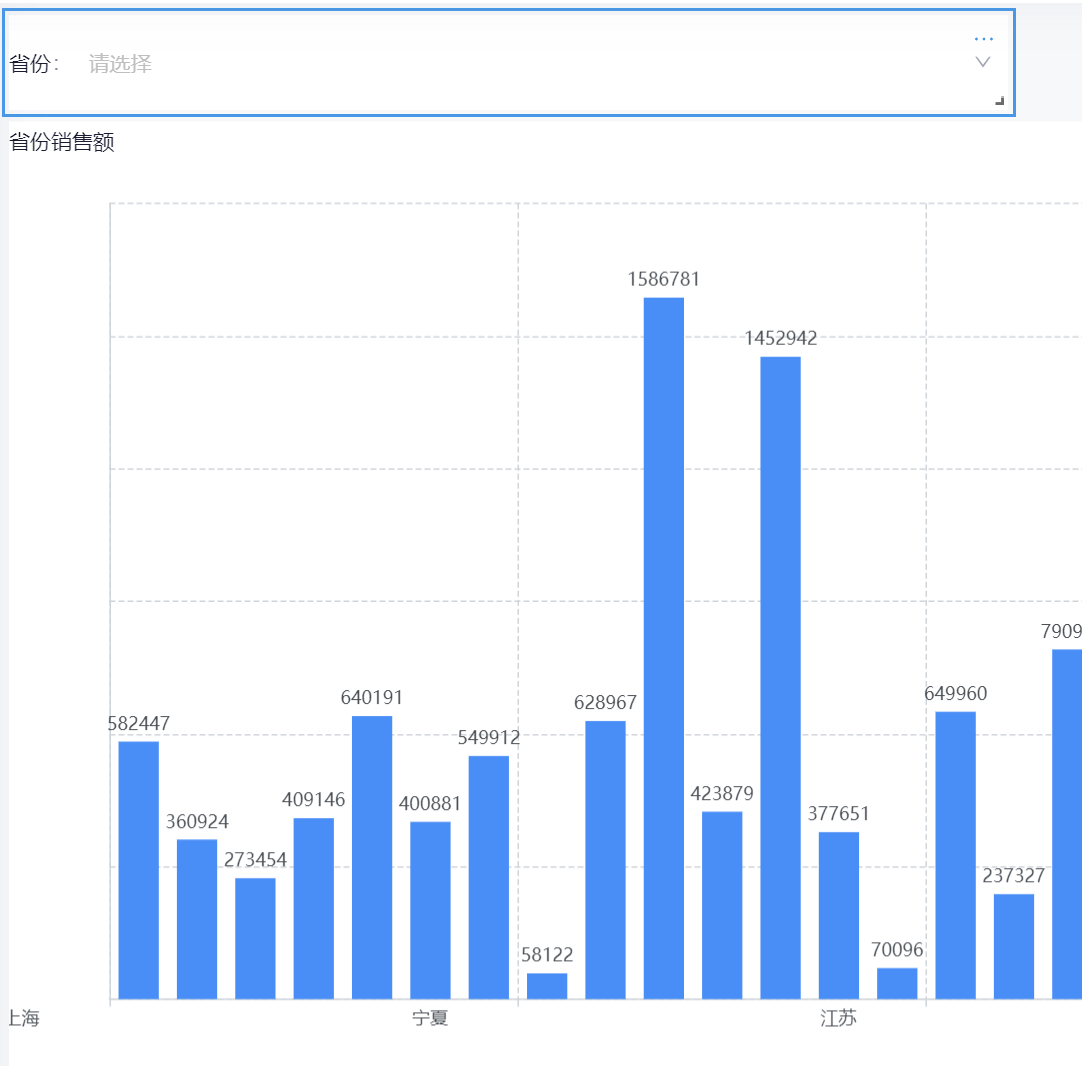Click the 省份 filter label
Image resolution: width=1082 pixels, height=1066 pixels.
[34, 63]
